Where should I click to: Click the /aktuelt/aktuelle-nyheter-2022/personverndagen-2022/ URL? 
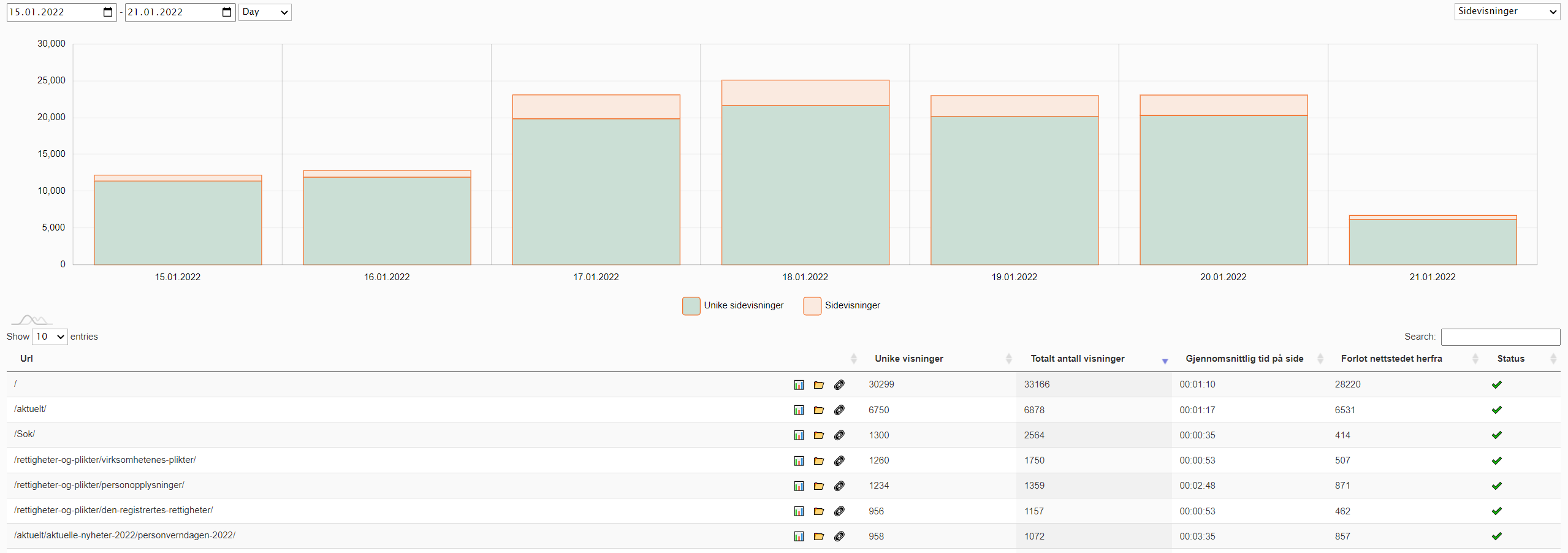pos(124,535)
